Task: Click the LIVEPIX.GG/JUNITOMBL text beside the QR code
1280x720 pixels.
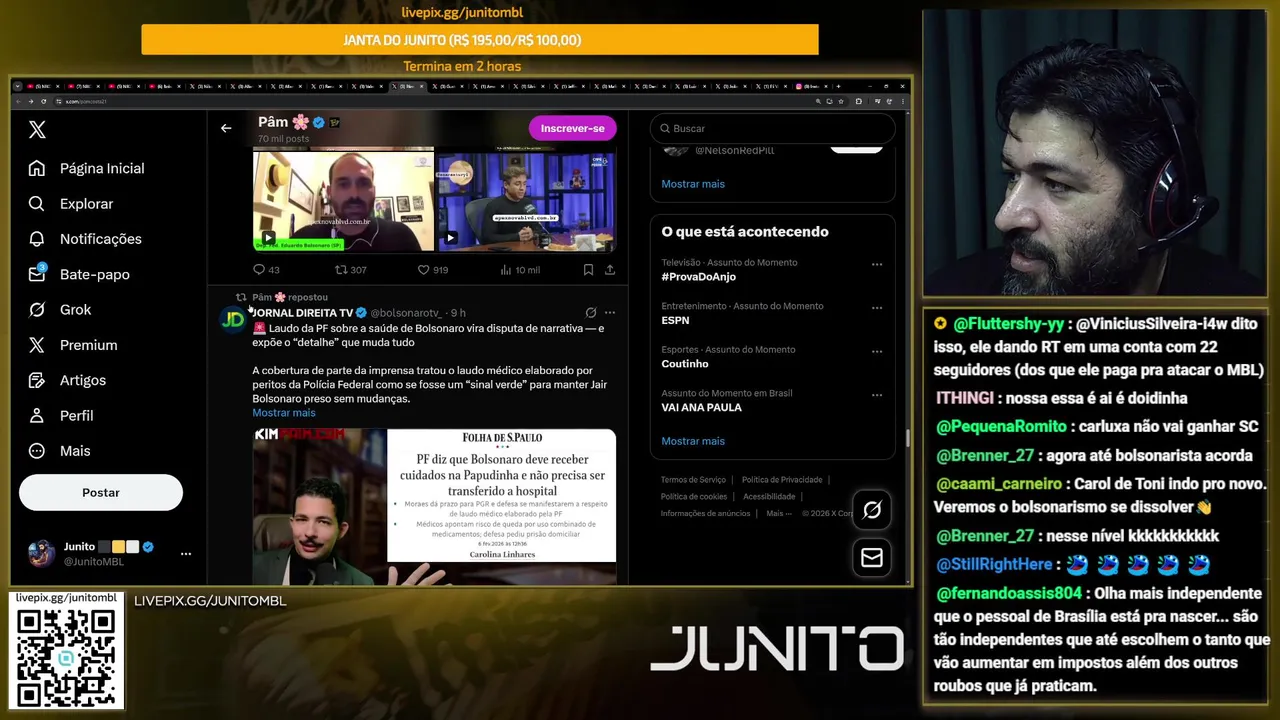Action: [210, 601]
